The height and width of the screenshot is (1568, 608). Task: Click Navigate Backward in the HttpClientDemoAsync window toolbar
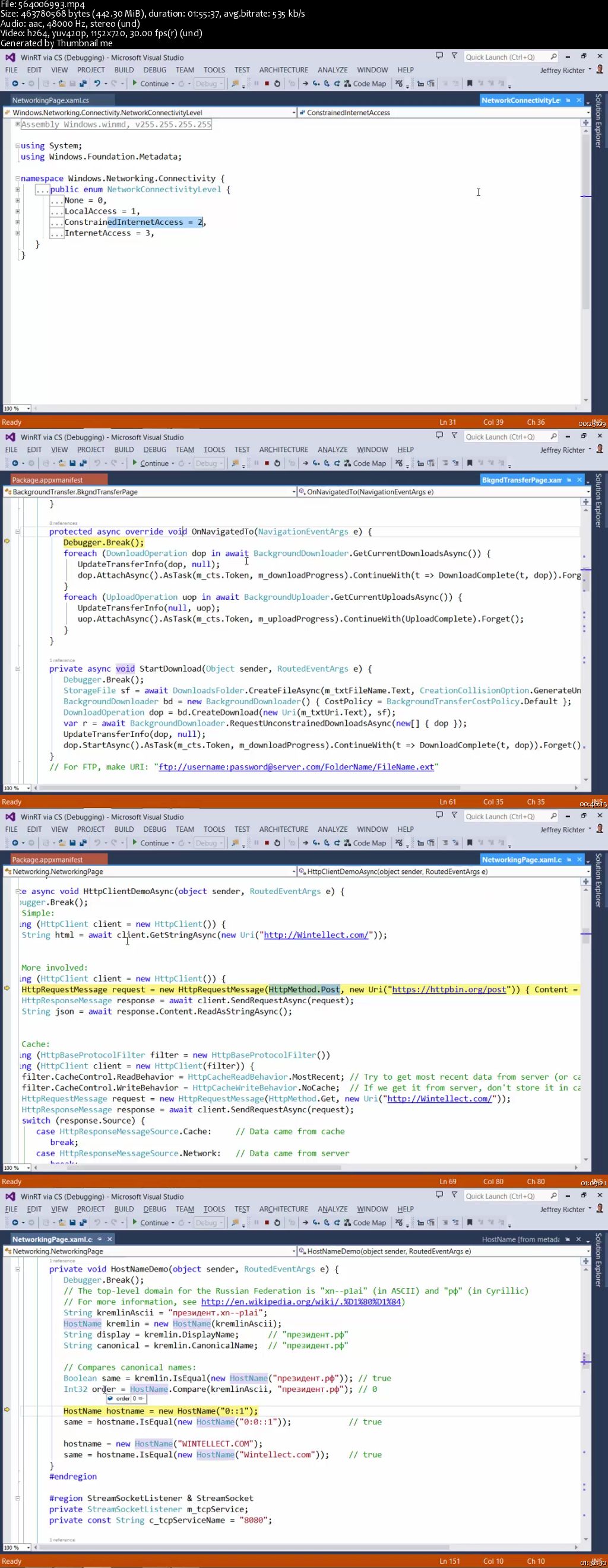point(15,843)
